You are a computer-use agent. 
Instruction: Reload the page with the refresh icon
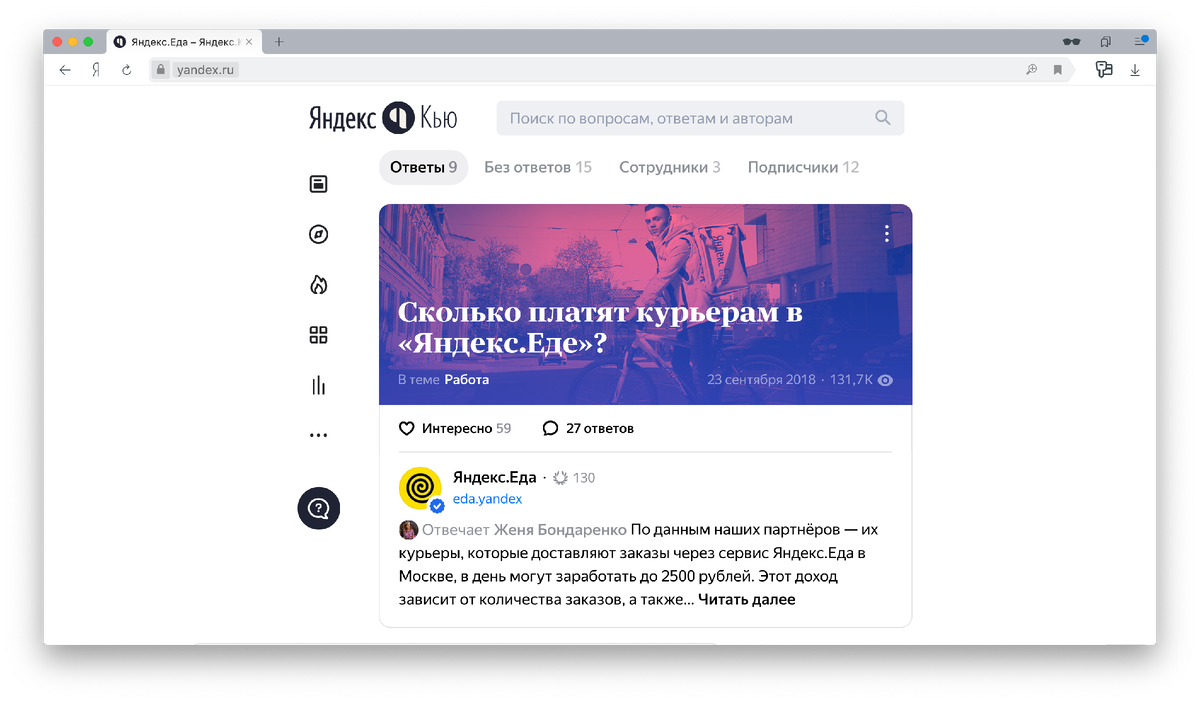[x=126, y=70]
